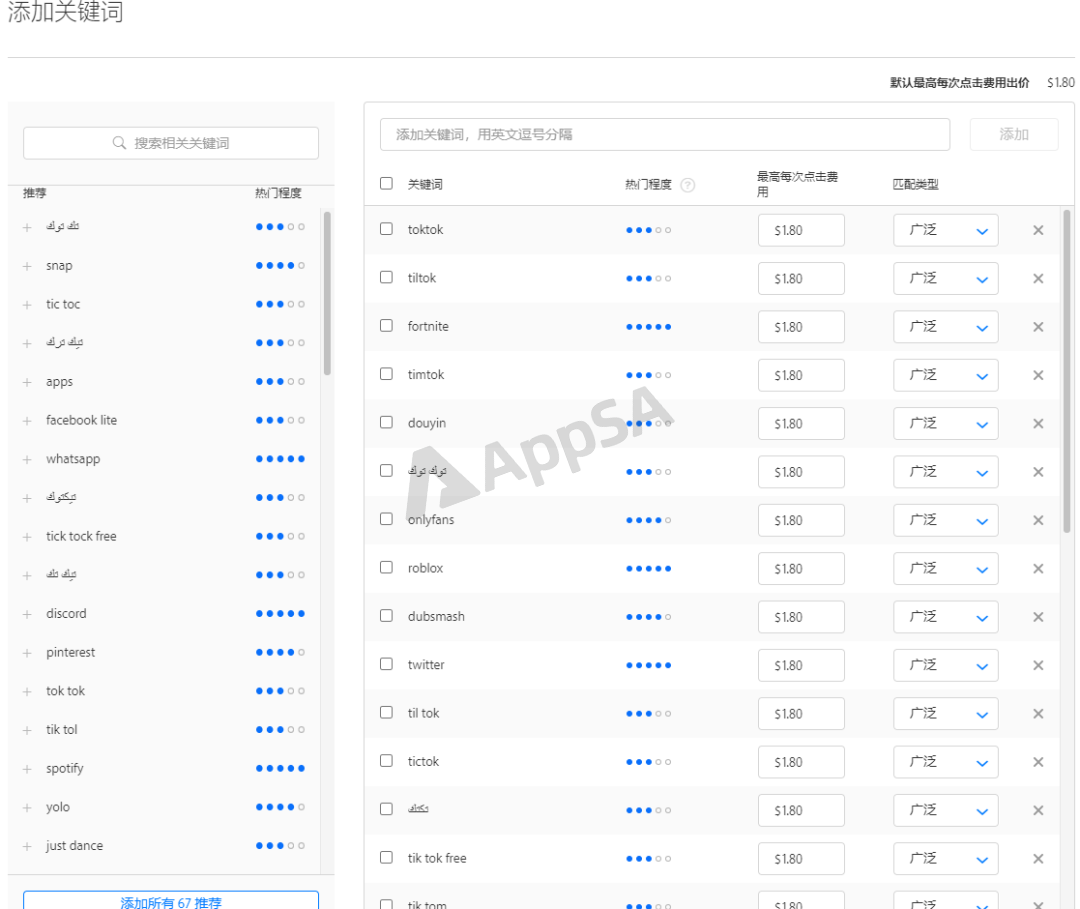
Task: Click the 热门程度 header in recommendations
Action: click(278, 193)
